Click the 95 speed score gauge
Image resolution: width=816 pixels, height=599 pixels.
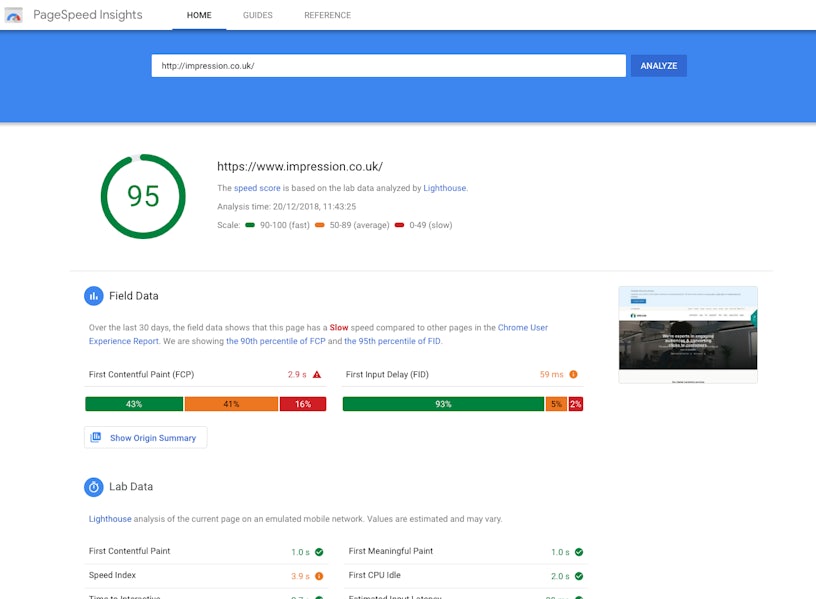(x=143, y=196)
